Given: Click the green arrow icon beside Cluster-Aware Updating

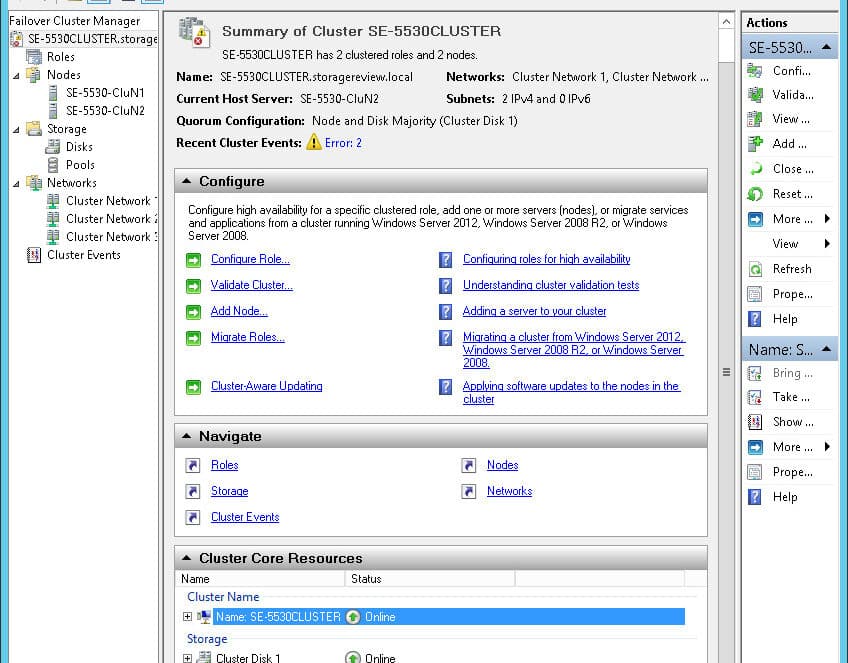Looking at the screenshot, I should coord(193,387).
